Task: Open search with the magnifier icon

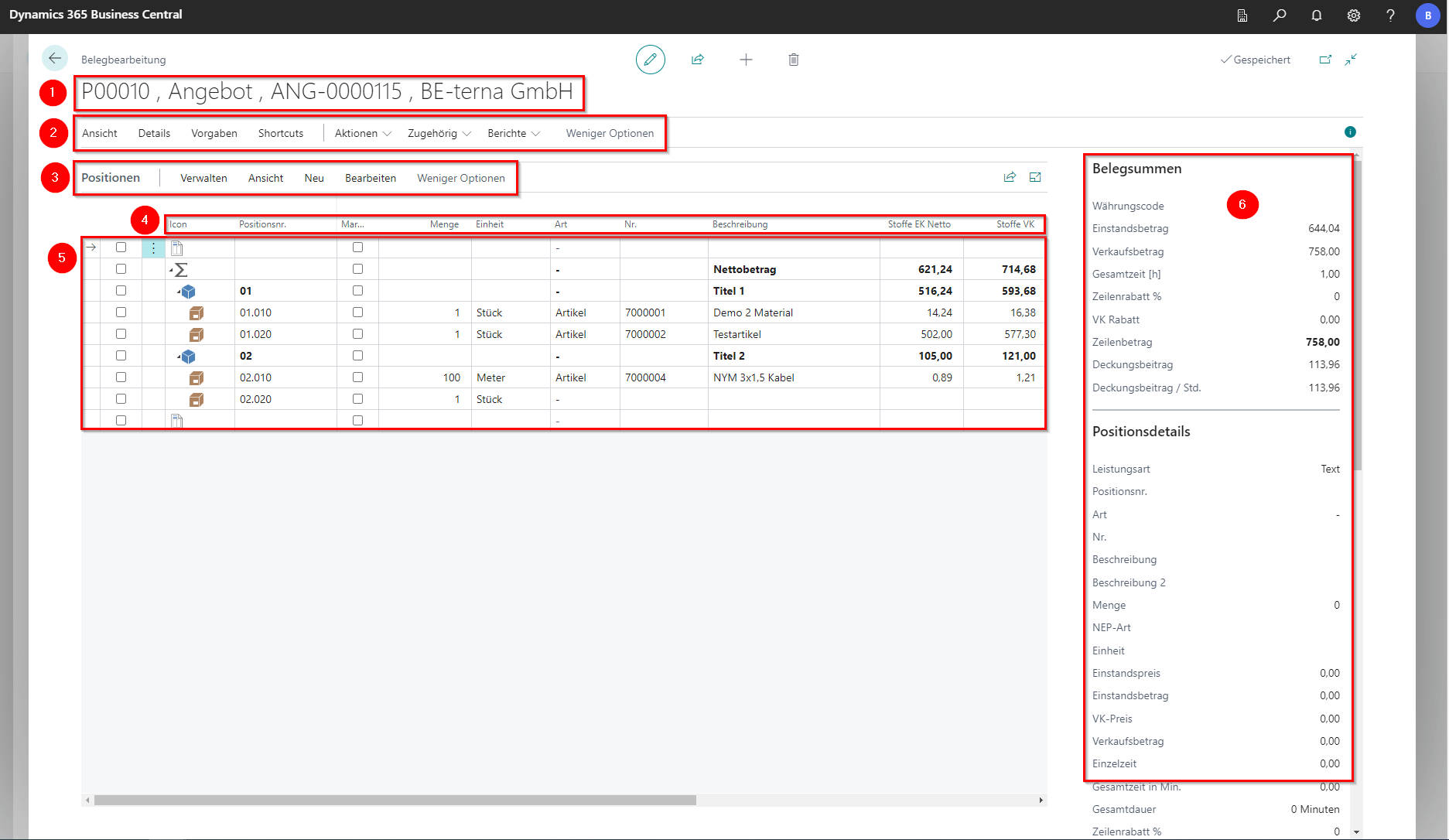Action: point(1280,15)
